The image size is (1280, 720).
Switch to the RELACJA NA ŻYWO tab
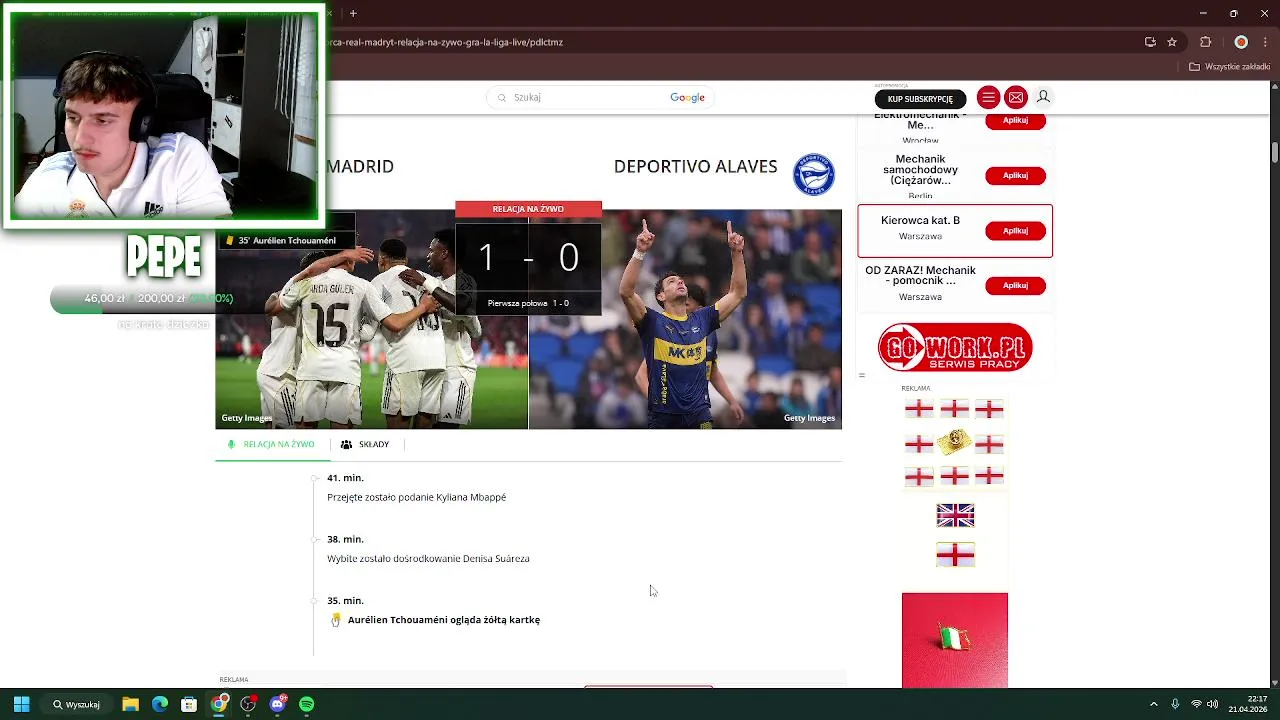(x=271, y=444)
